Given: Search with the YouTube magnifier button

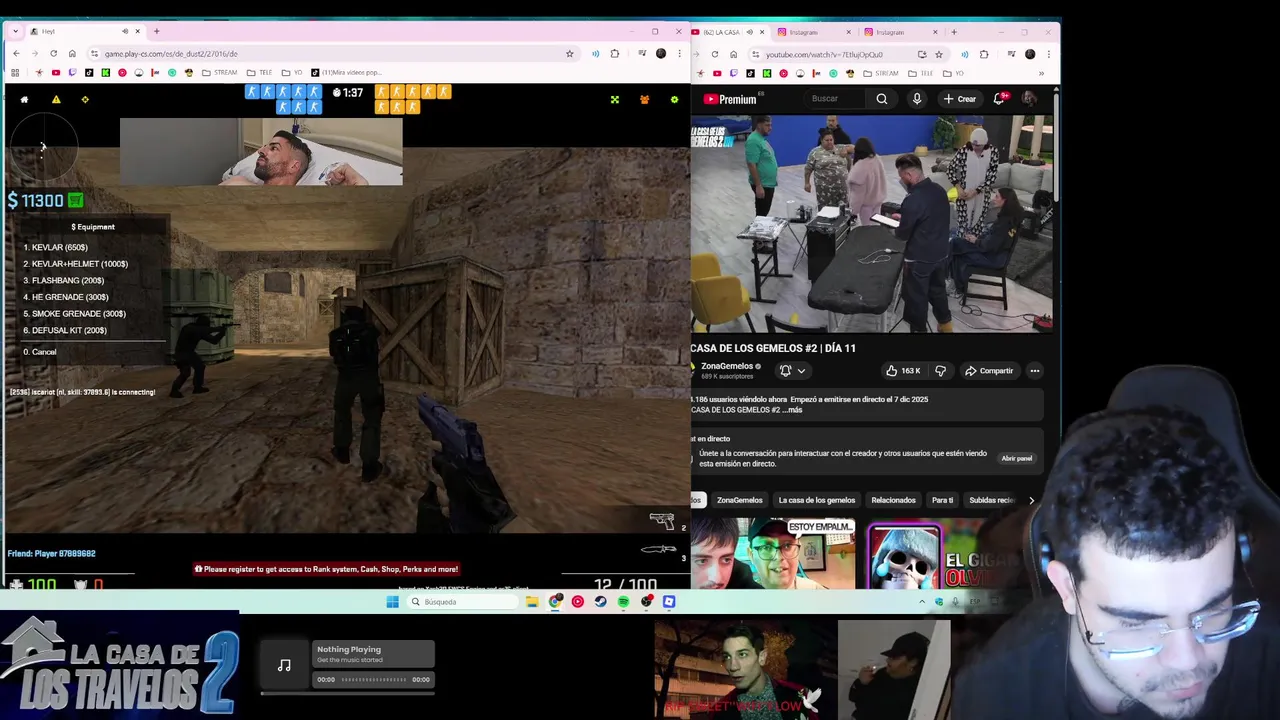Looking at the screenshot, I should (x=882, y=99).
